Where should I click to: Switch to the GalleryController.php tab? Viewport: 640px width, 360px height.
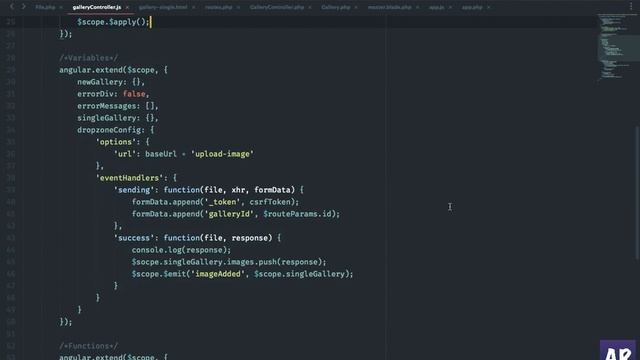click(277, 7)
